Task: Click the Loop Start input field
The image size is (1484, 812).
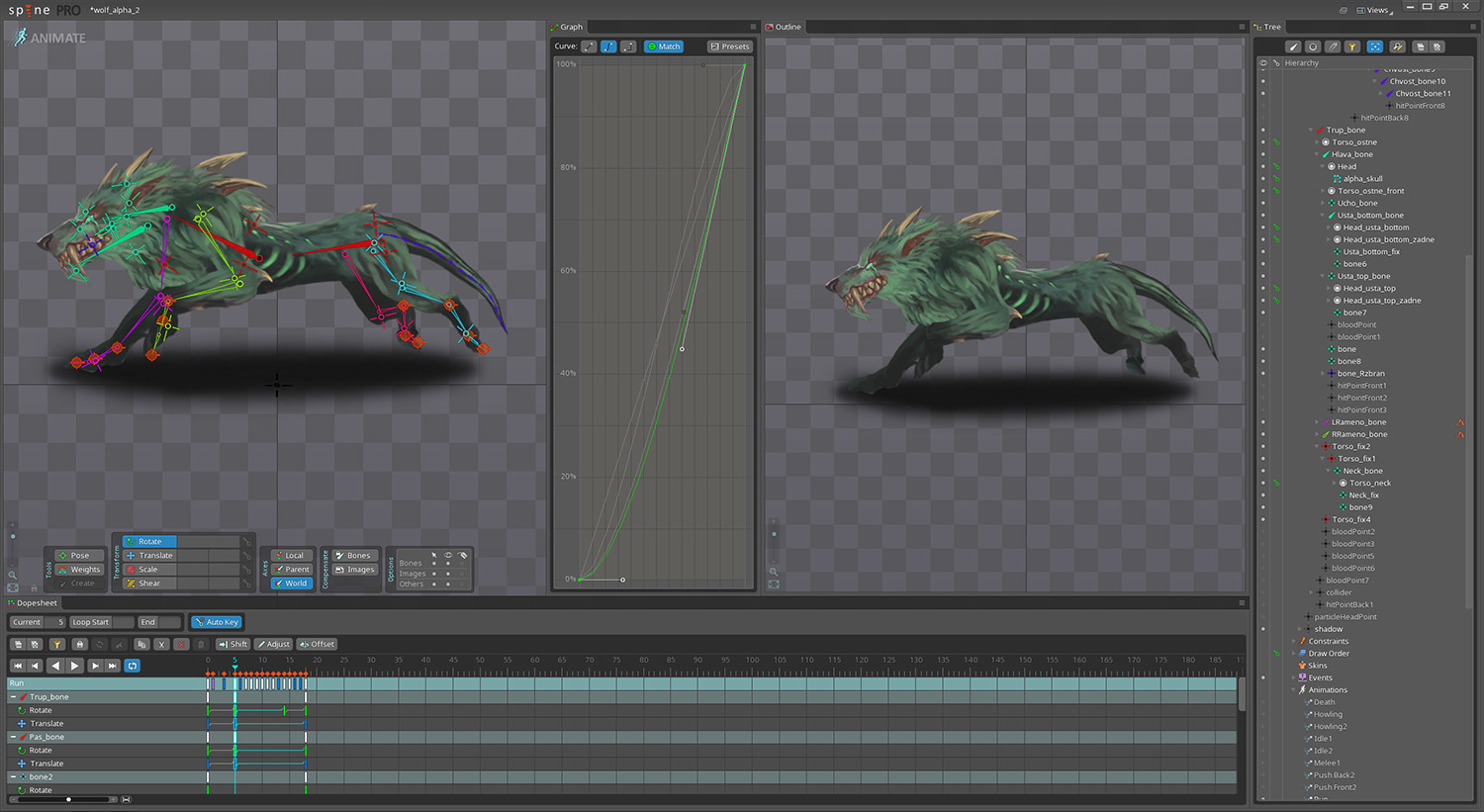Action: (123, 622)
